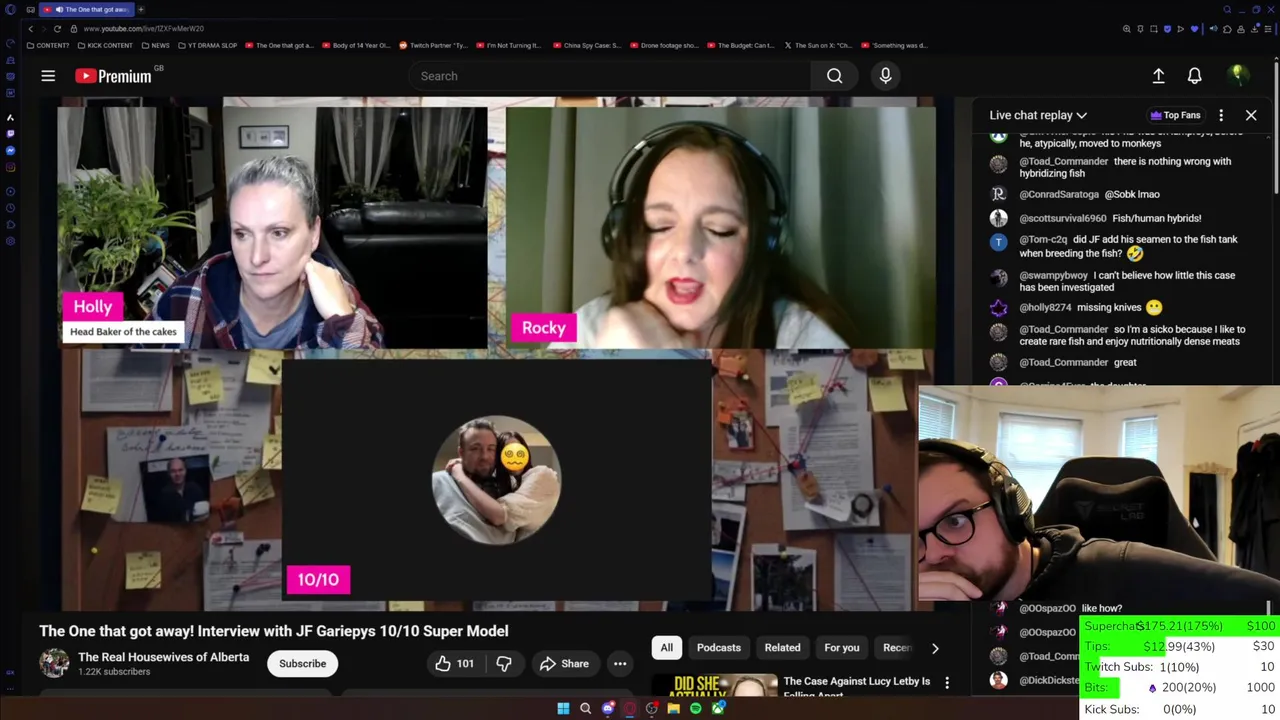
Task: Open the NEWS bookmarks folder
Action: click(156, 45)
